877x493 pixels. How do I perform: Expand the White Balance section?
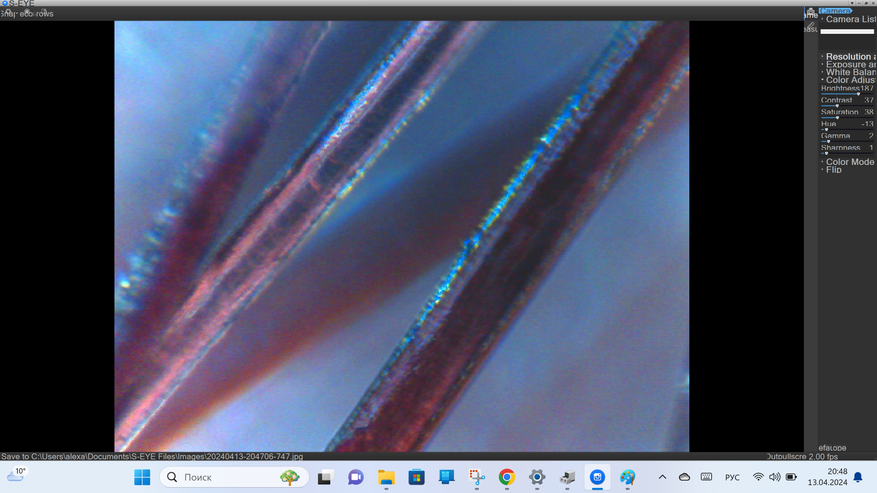(x=849, y=72)
